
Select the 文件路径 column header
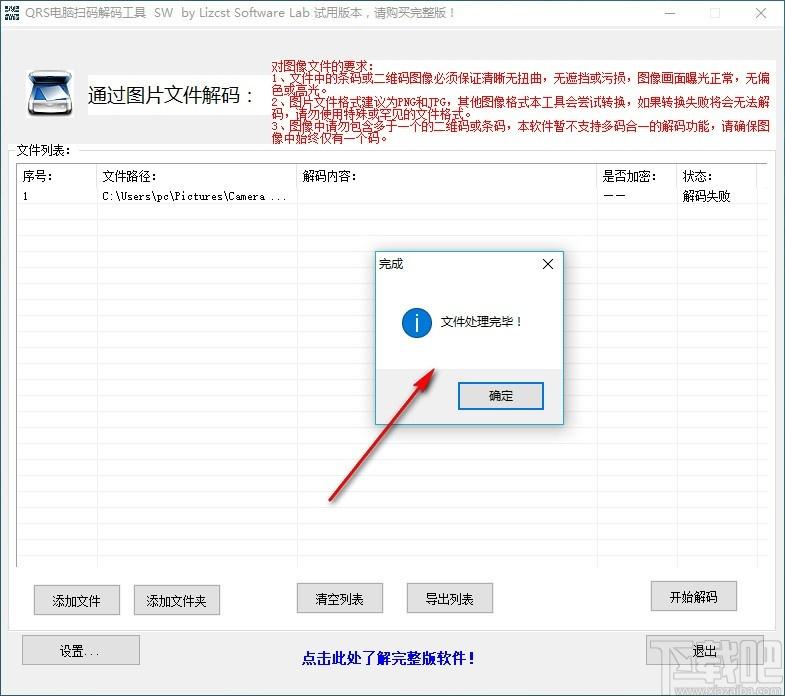point(197,176)
